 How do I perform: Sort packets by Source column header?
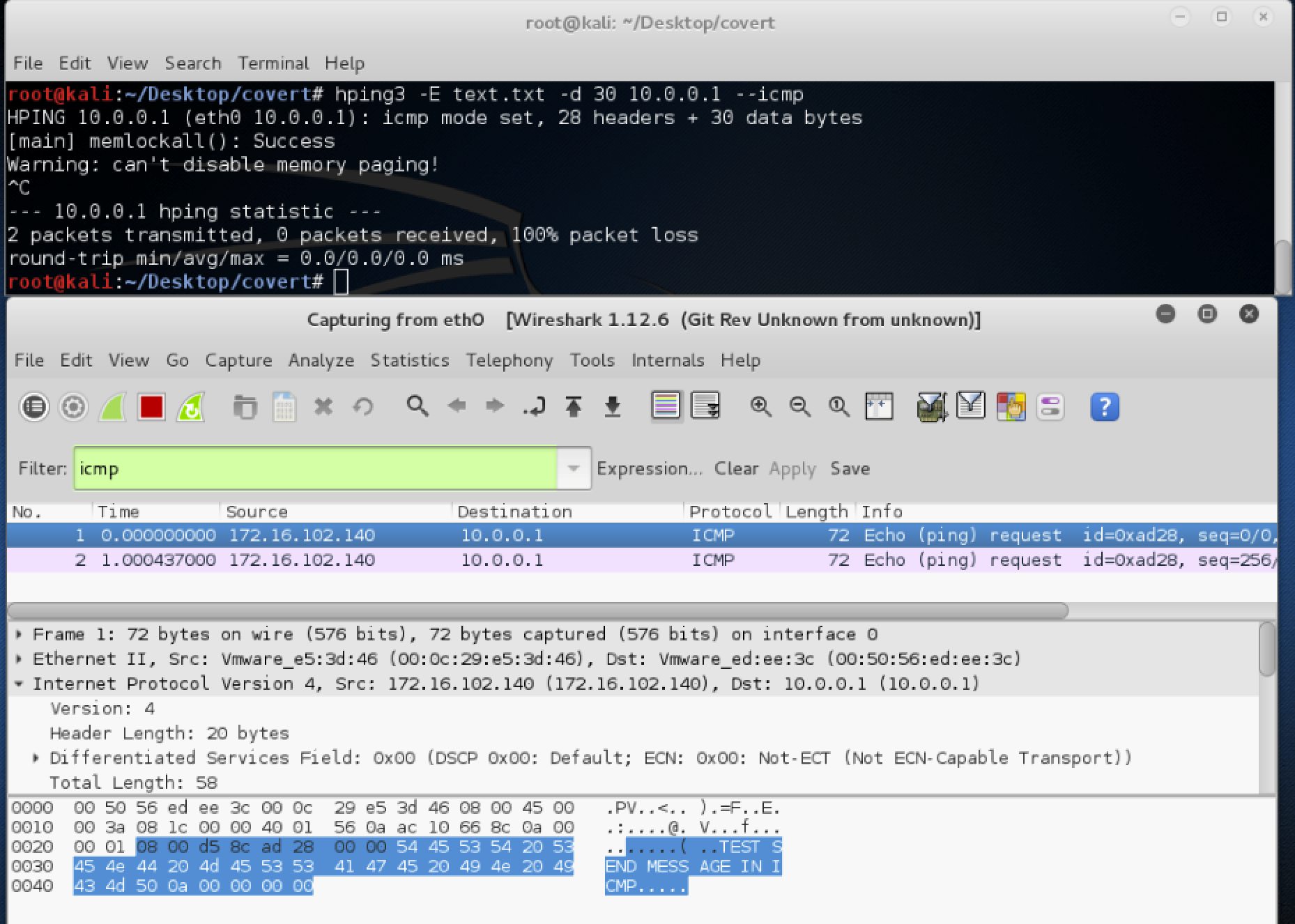click(336, 511)
